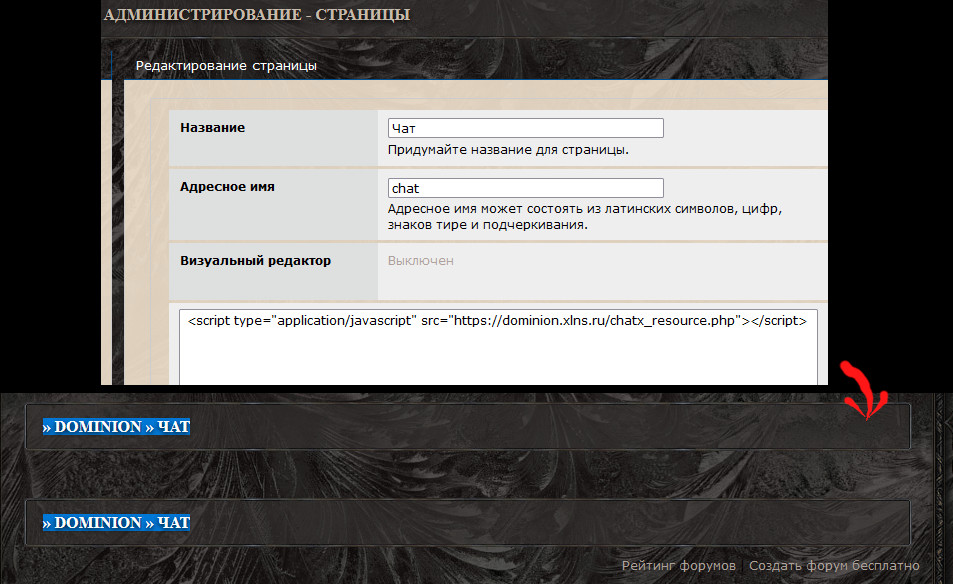The height and width of the screenshot is (584, 953).
Task: Click the hint about латинских символов, цифр
Action: (x=585, y=217)
